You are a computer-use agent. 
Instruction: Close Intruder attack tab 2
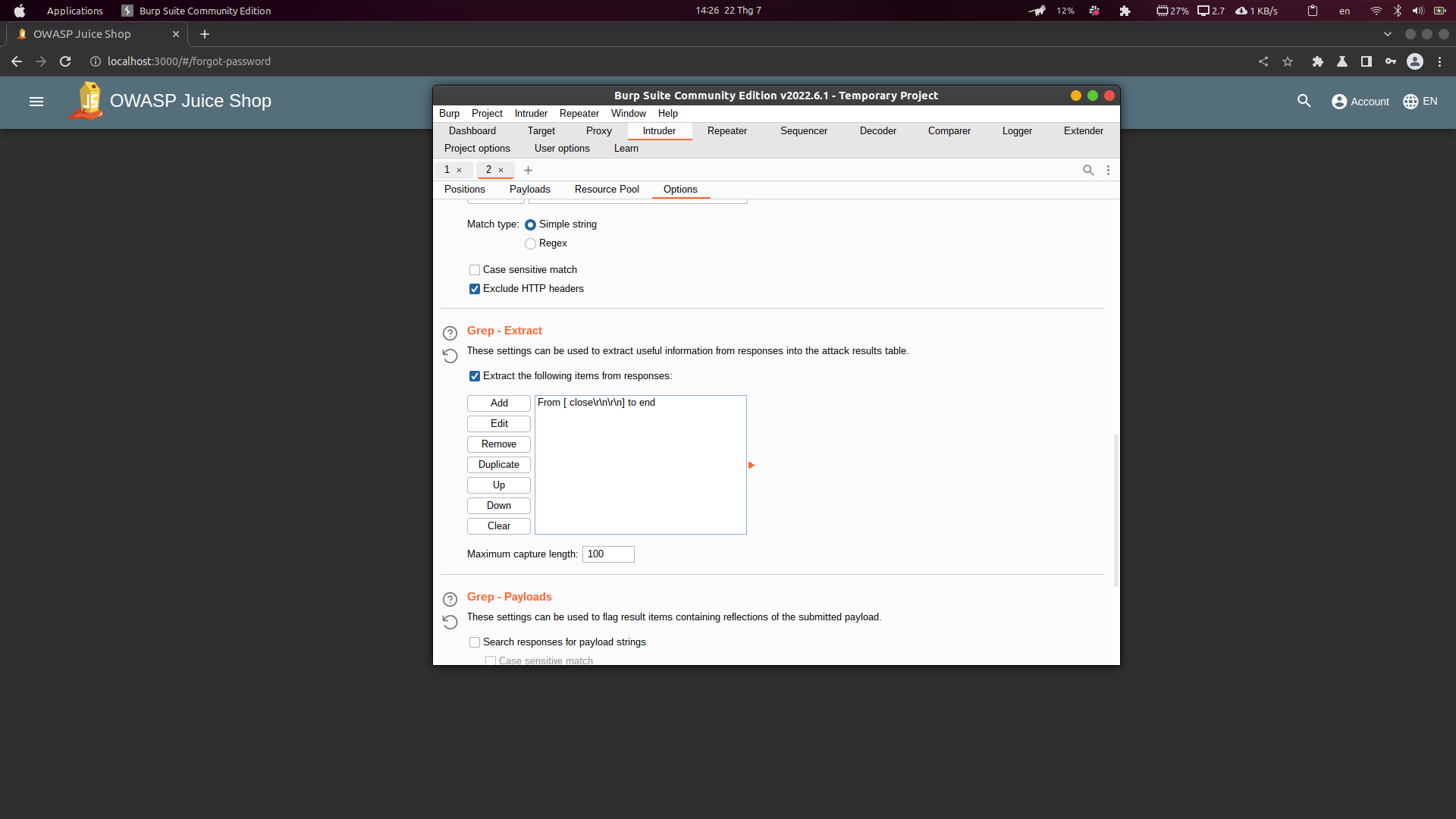tap(500, 170)
